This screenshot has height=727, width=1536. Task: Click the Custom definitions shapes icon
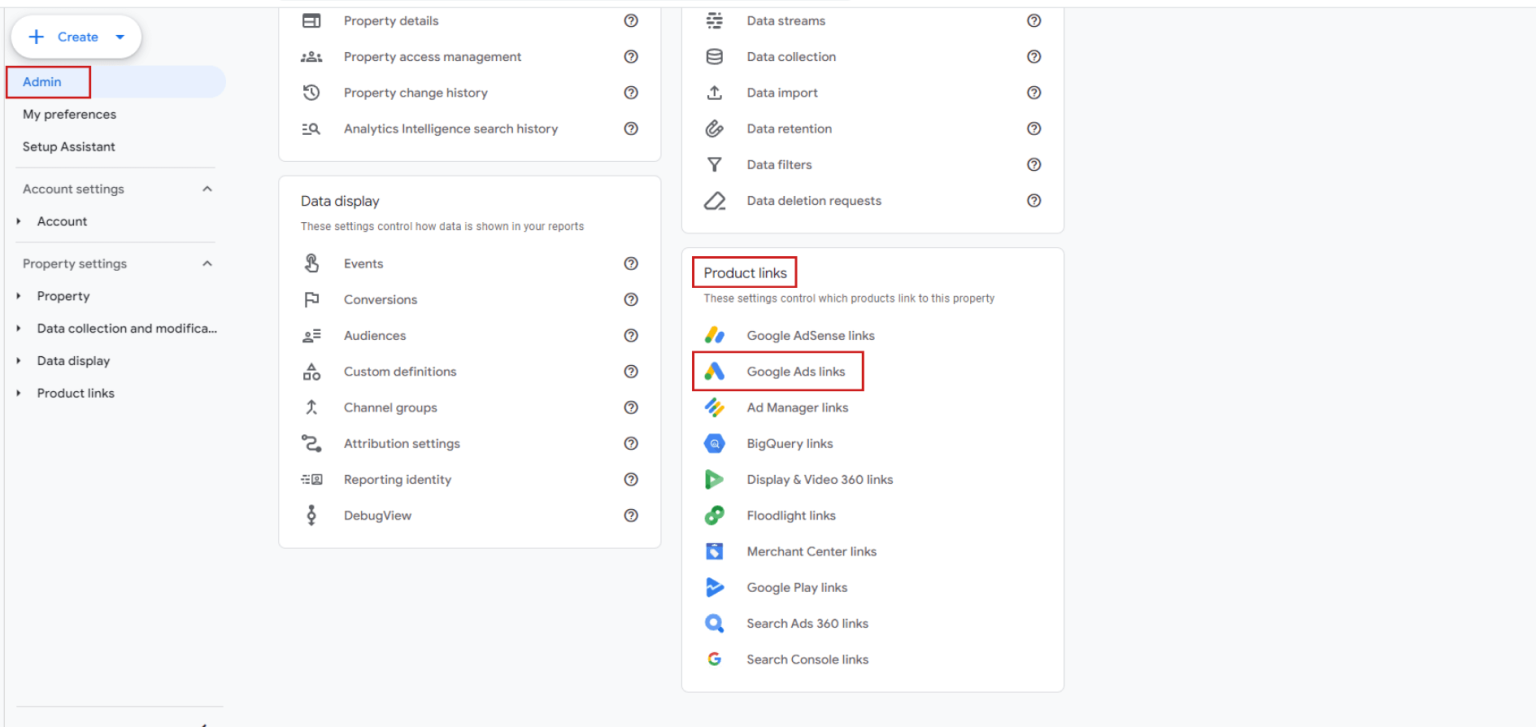click(311, 371)
